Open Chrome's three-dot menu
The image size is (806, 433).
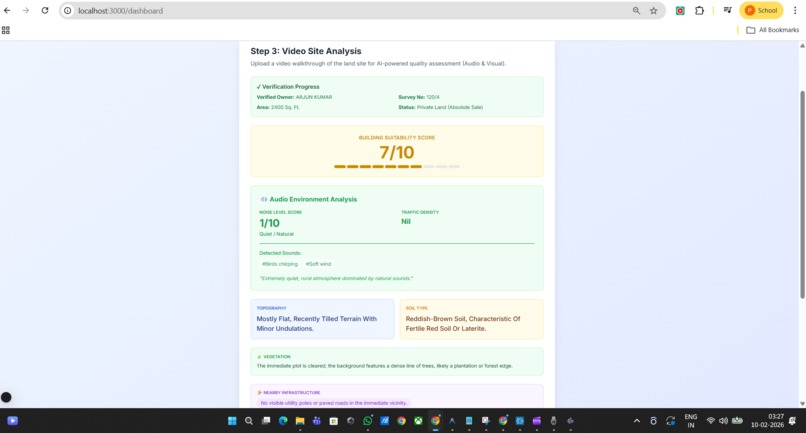pyautogui.click(x=795, y=10)
